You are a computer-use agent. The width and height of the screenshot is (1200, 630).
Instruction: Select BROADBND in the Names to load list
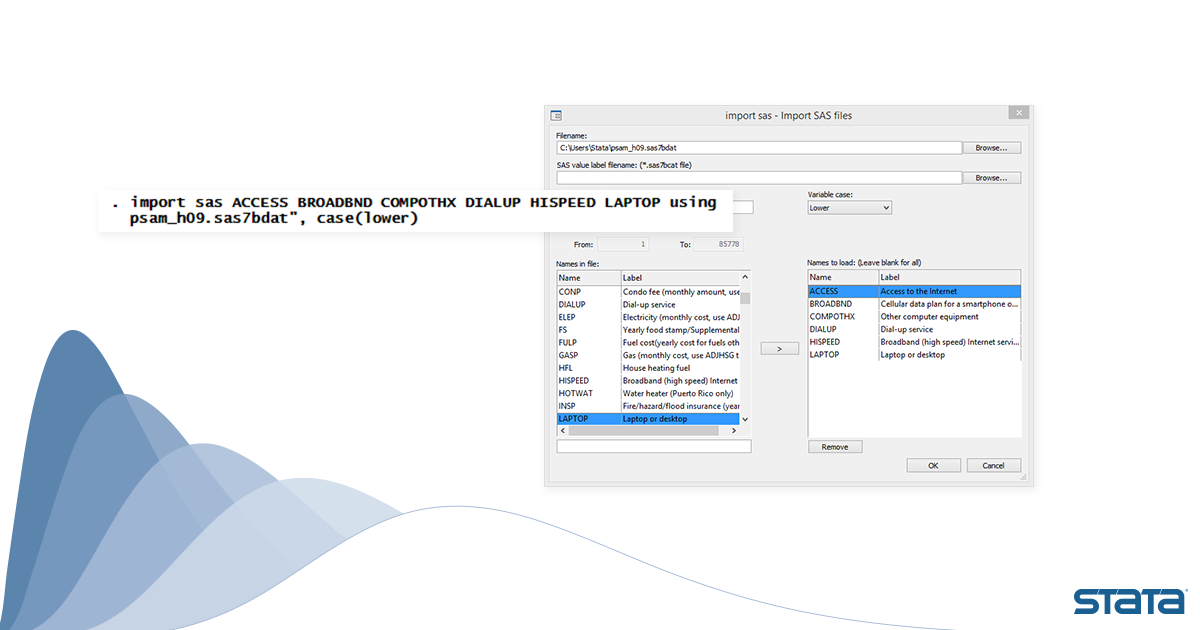click(x=914, y=304)
